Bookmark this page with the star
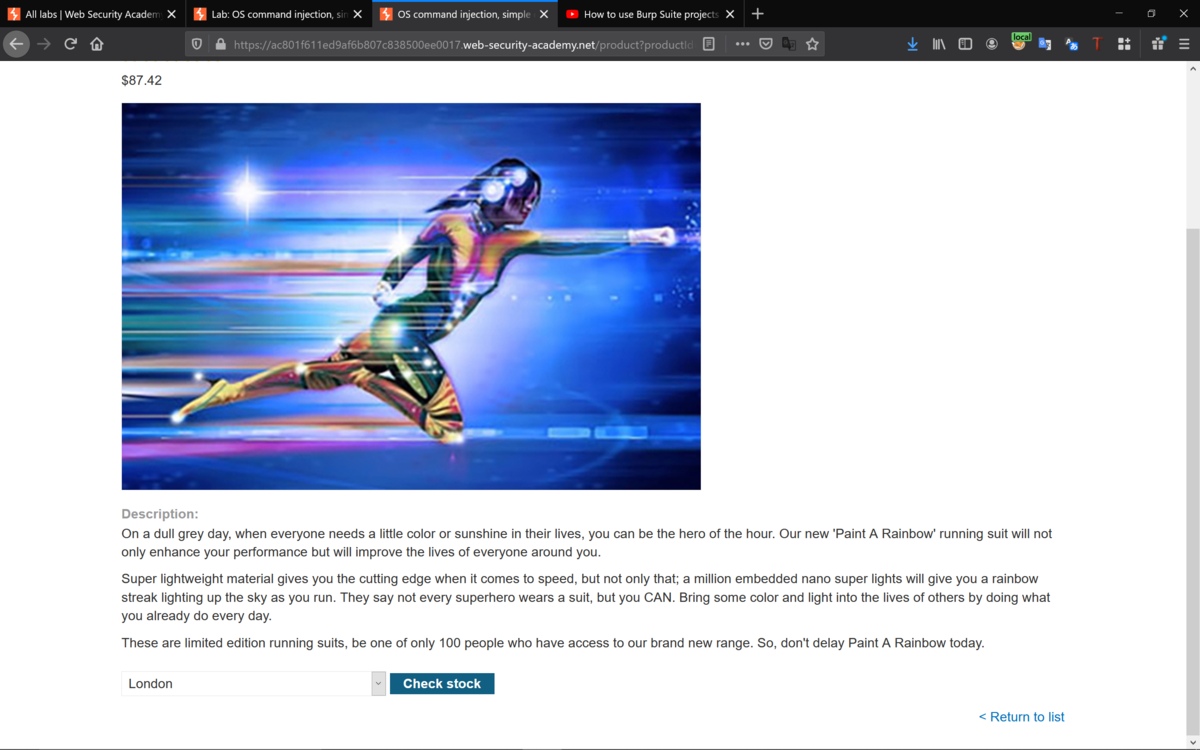Screen dimensions: 1200x750 812,44
